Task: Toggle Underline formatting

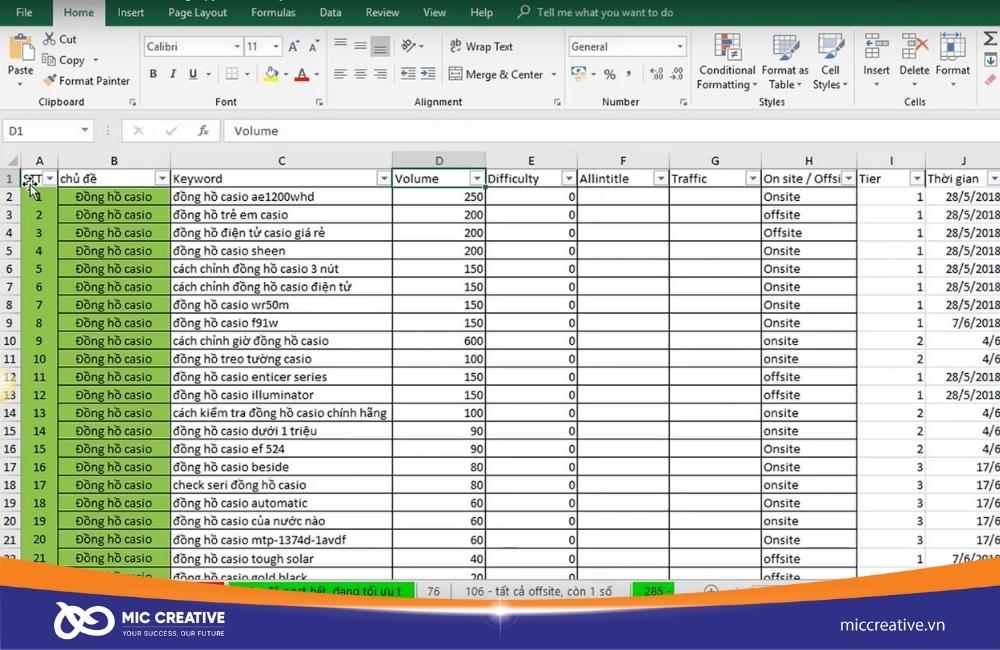Action: tap(193, 74)
